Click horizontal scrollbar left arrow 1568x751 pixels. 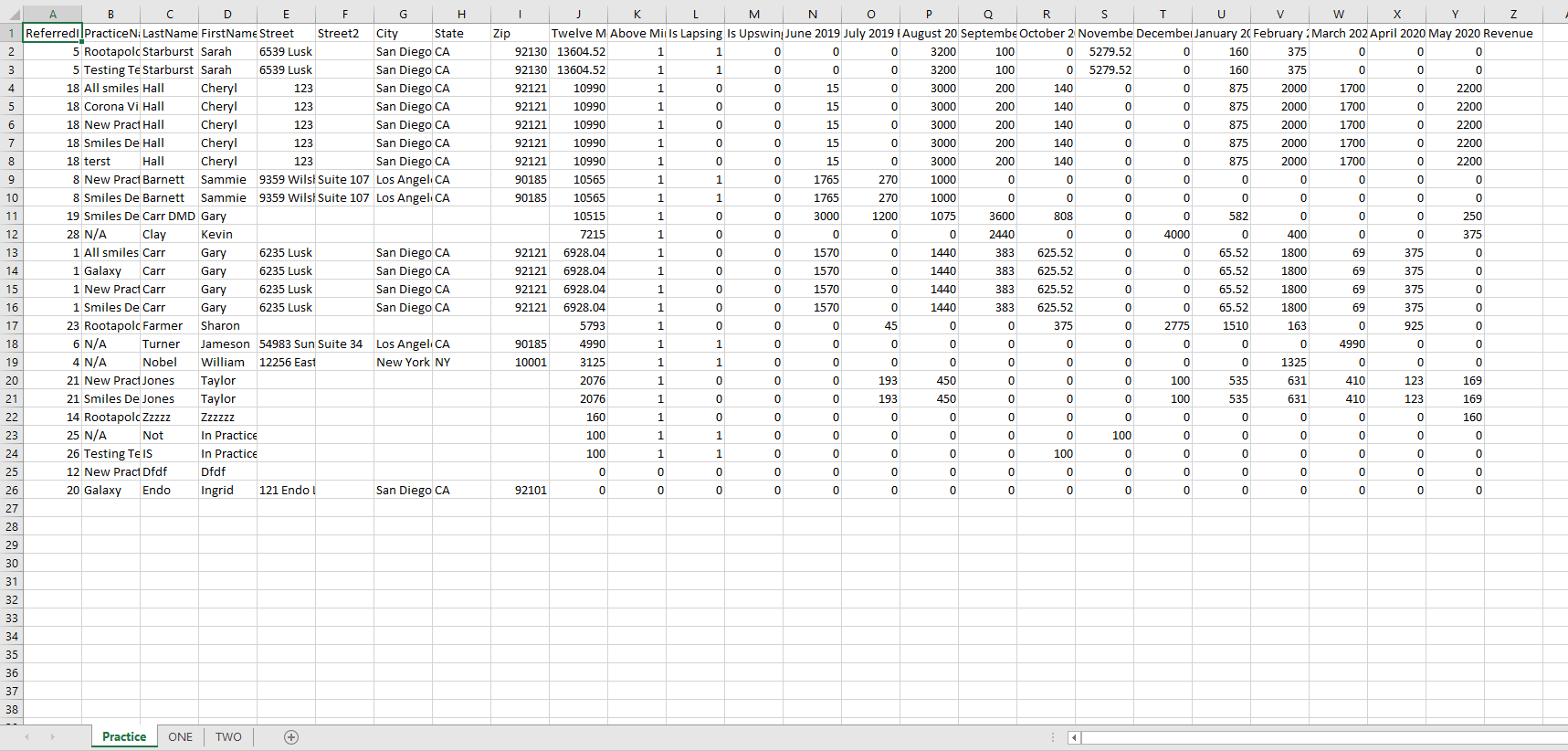(x=1075, y=737)
